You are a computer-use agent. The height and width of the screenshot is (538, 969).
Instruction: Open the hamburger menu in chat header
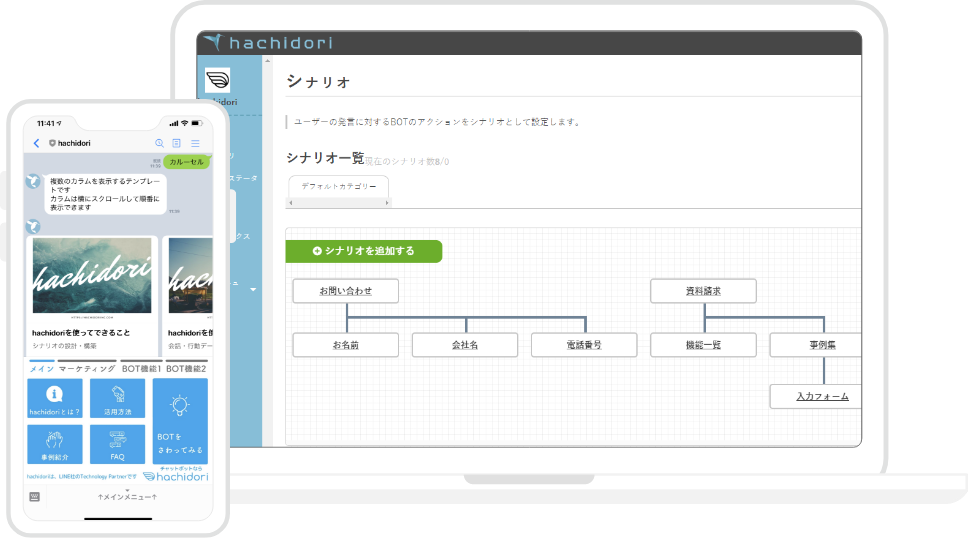click(x=195, y=143)
